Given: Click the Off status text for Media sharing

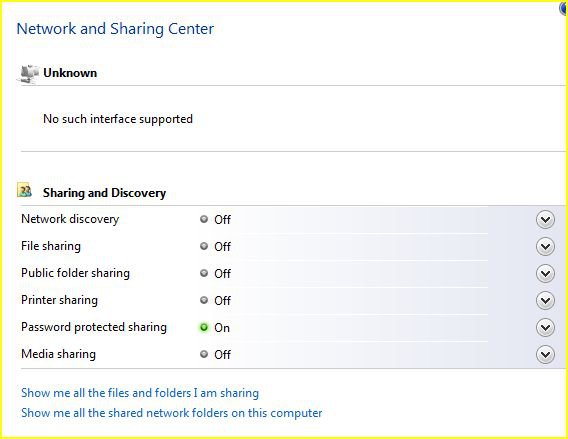Looking at the screenshot, I should click(222, 355).
